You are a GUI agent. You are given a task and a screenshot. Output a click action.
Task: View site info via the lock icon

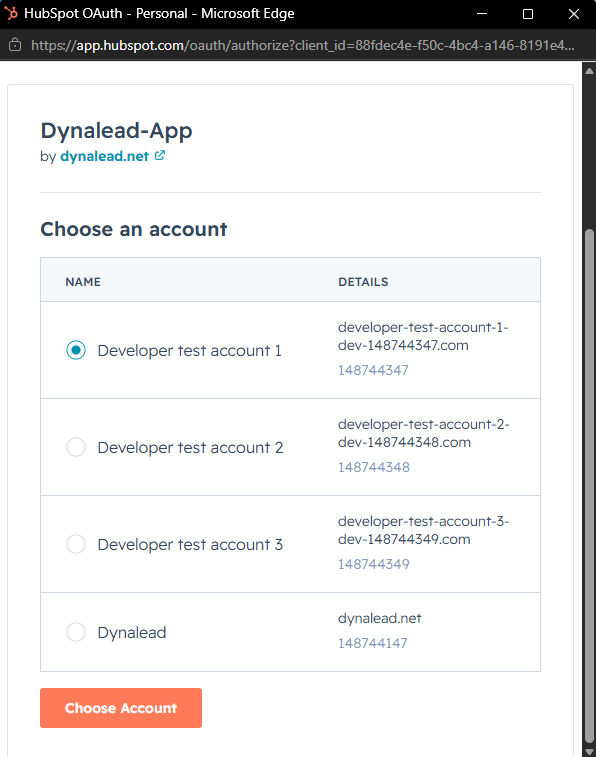pos(15,45)
